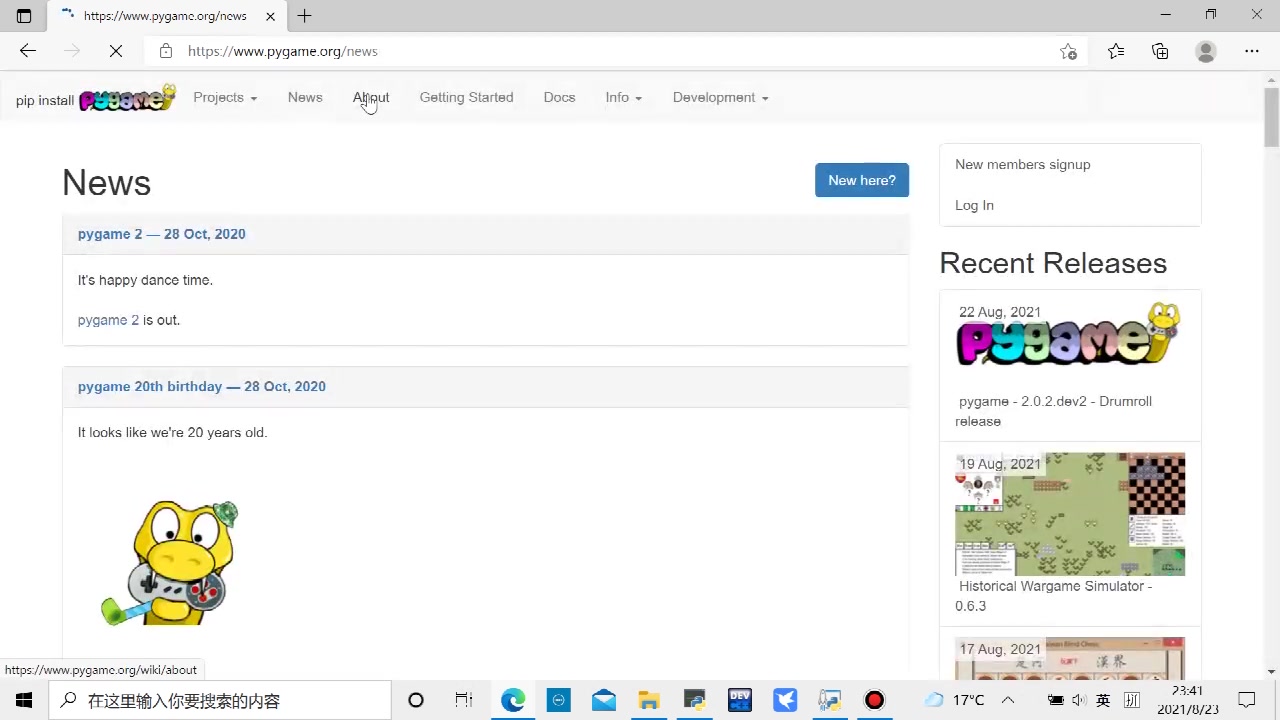Open the Collections icon
This screenshot has height=720, width=1280.
[1160, 51]
